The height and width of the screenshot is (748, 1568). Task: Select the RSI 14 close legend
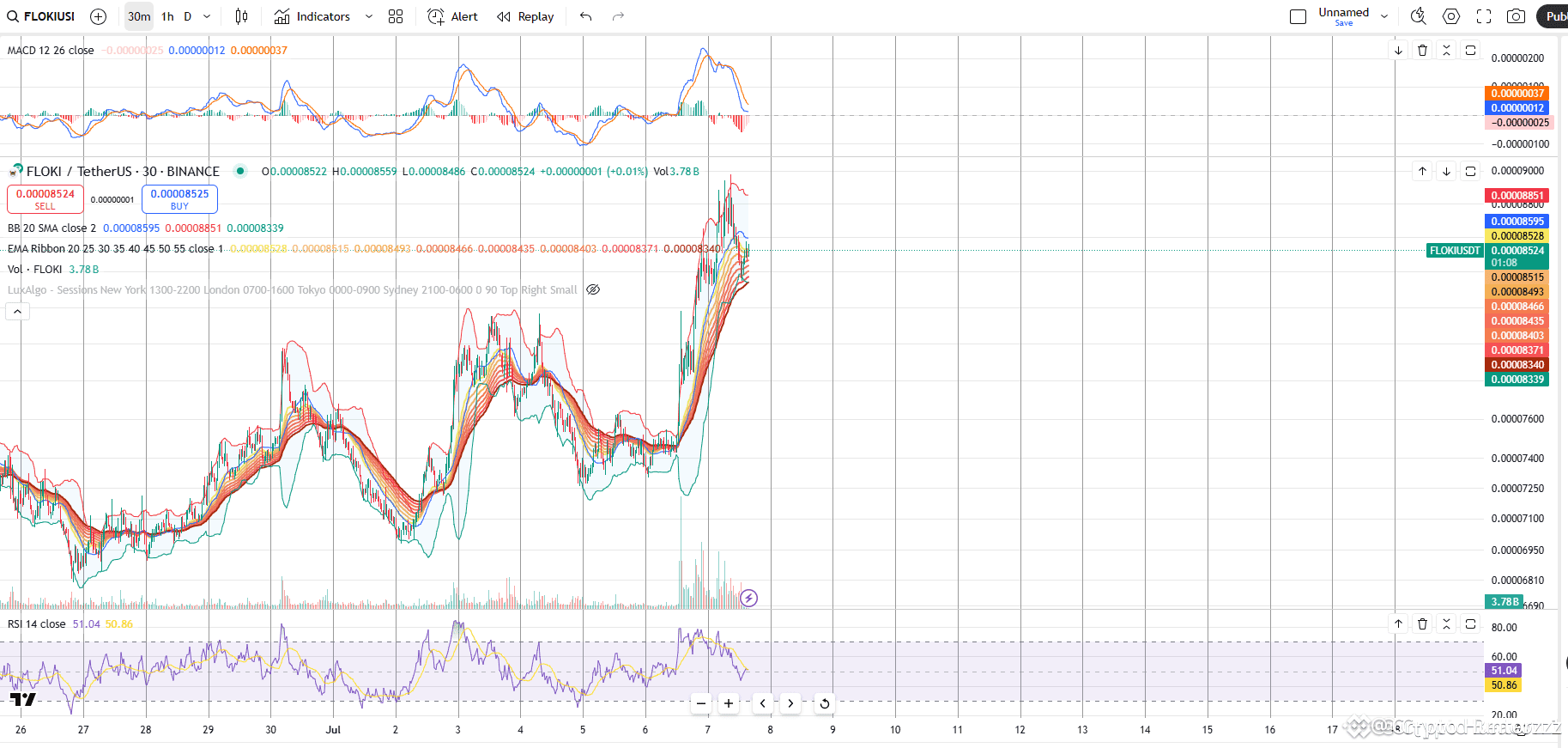point(36,624)
